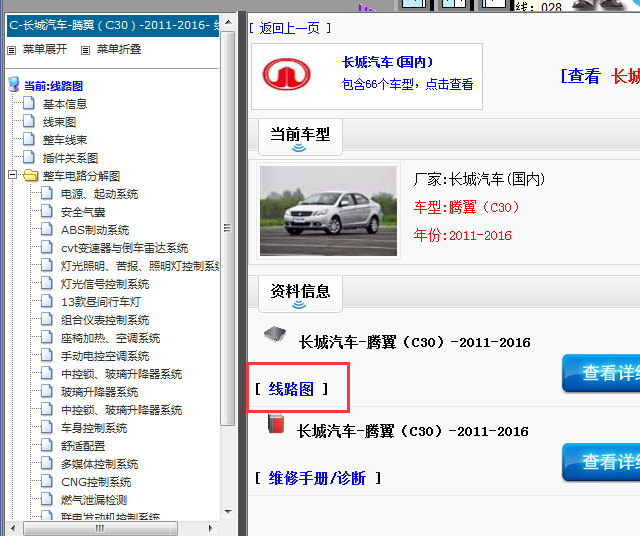Click tree panel vertical scrollbar thumb
The height and width of the screenshot is (536, 640).
(228, 228)
